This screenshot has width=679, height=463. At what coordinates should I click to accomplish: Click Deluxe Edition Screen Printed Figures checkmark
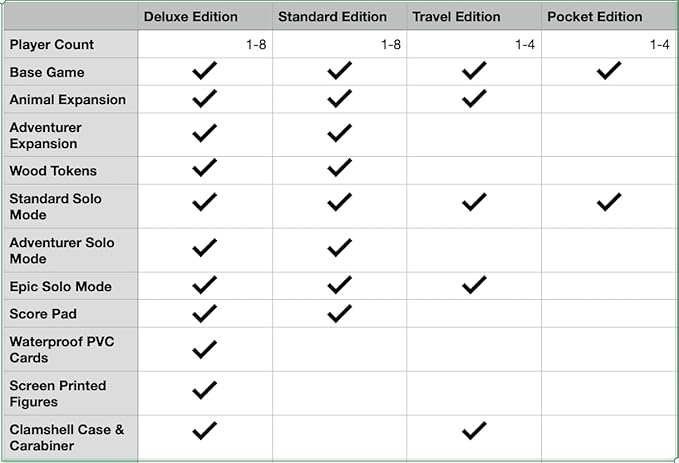click(x=205, y=389)
